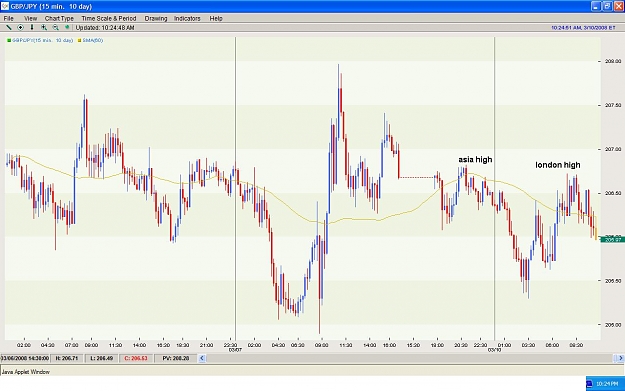Activate the crosshair target tool
This screenshot has height=391, width=625.
(20, 28)
